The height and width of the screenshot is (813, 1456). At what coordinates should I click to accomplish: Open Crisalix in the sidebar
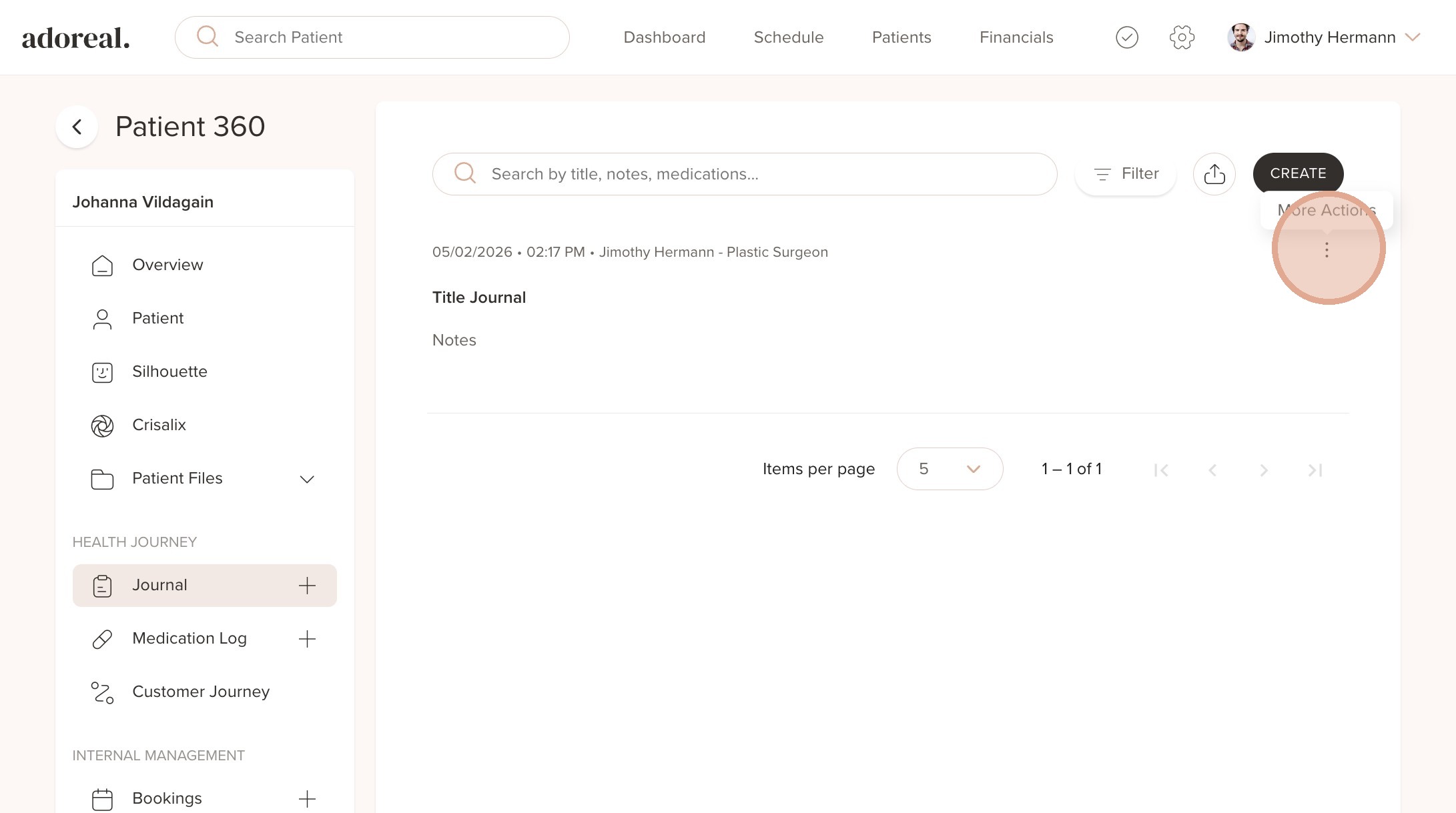159,425
